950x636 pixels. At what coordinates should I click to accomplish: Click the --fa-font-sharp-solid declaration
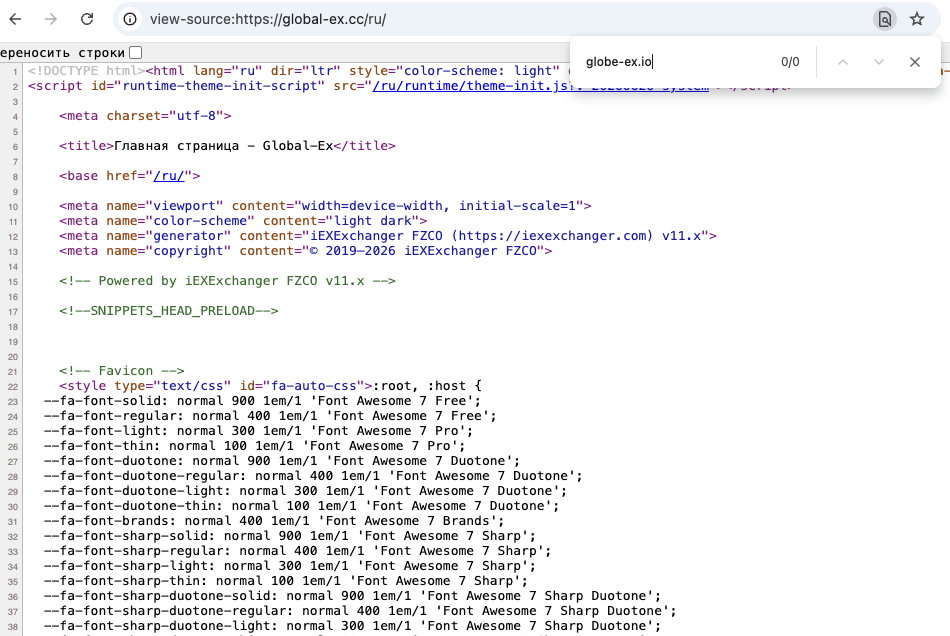point(290,536)
